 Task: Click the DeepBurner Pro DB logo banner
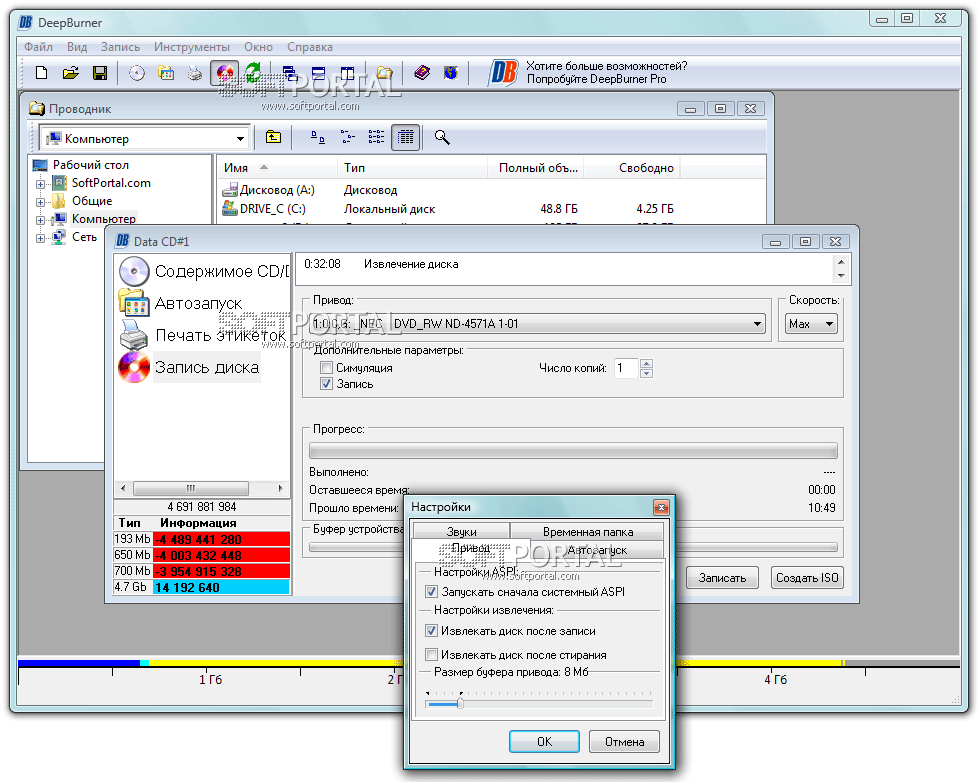click(503, 72)
